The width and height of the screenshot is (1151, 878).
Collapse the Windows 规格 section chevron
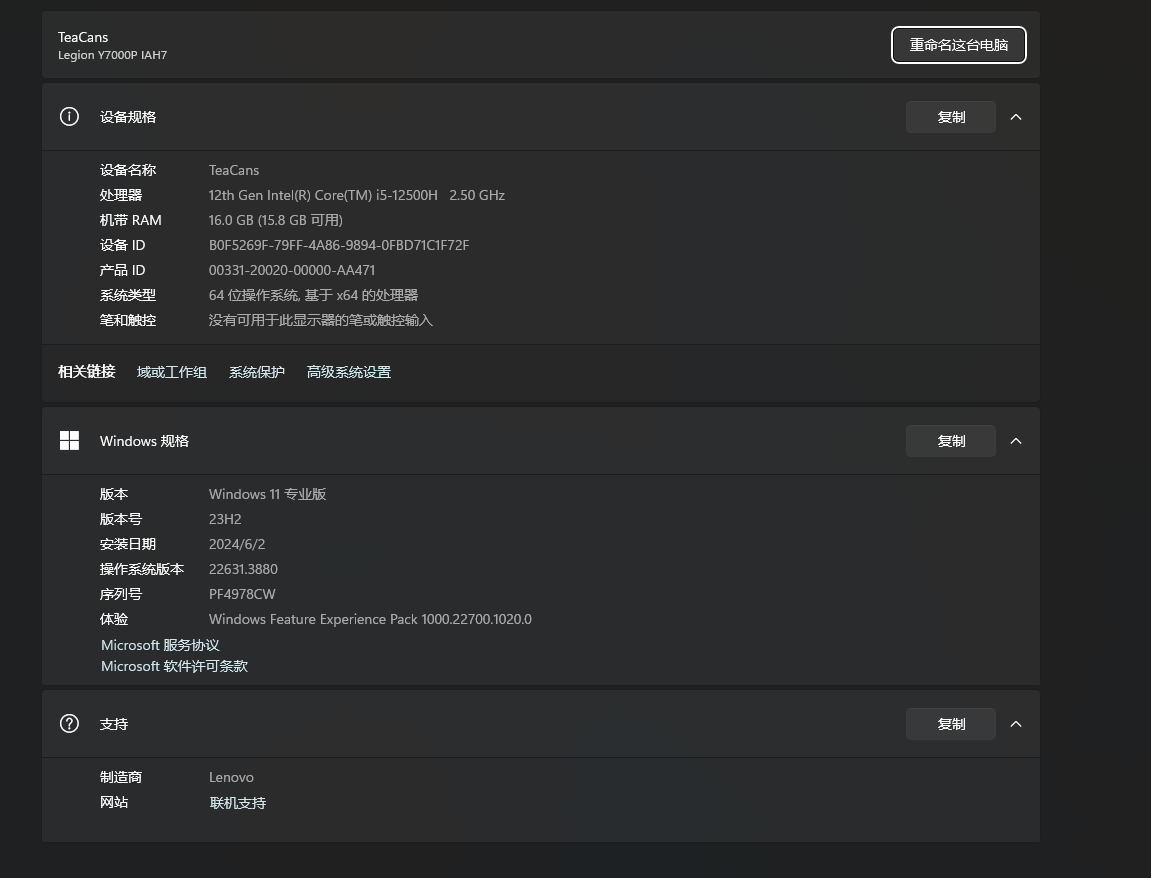pyautogui.click(x=1016, y=440)
